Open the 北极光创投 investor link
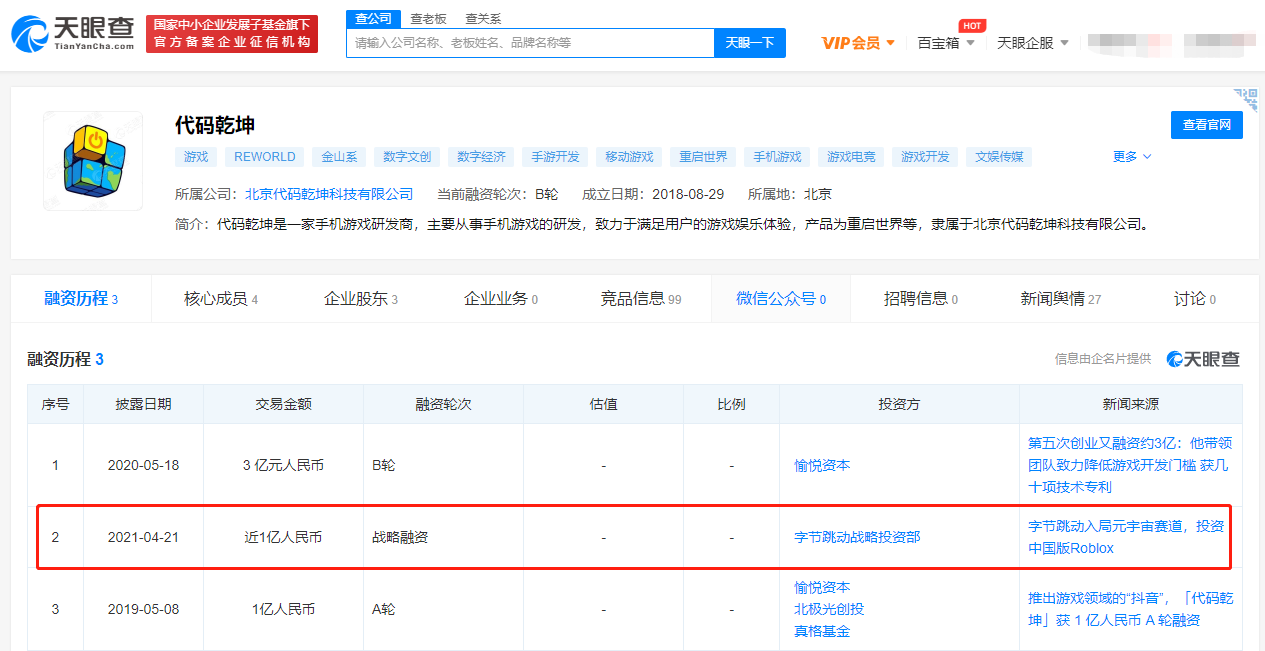 coord(829,609)
